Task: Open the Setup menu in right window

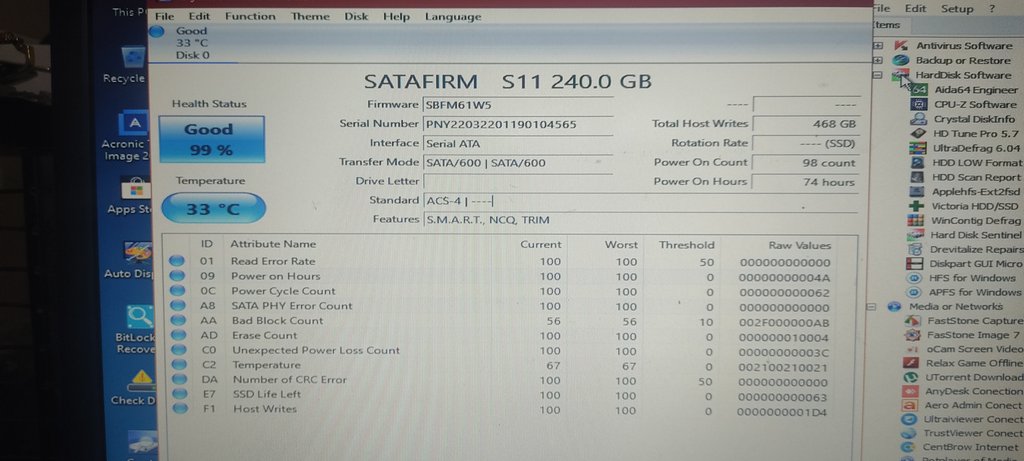Action: [x=957, y=8]
